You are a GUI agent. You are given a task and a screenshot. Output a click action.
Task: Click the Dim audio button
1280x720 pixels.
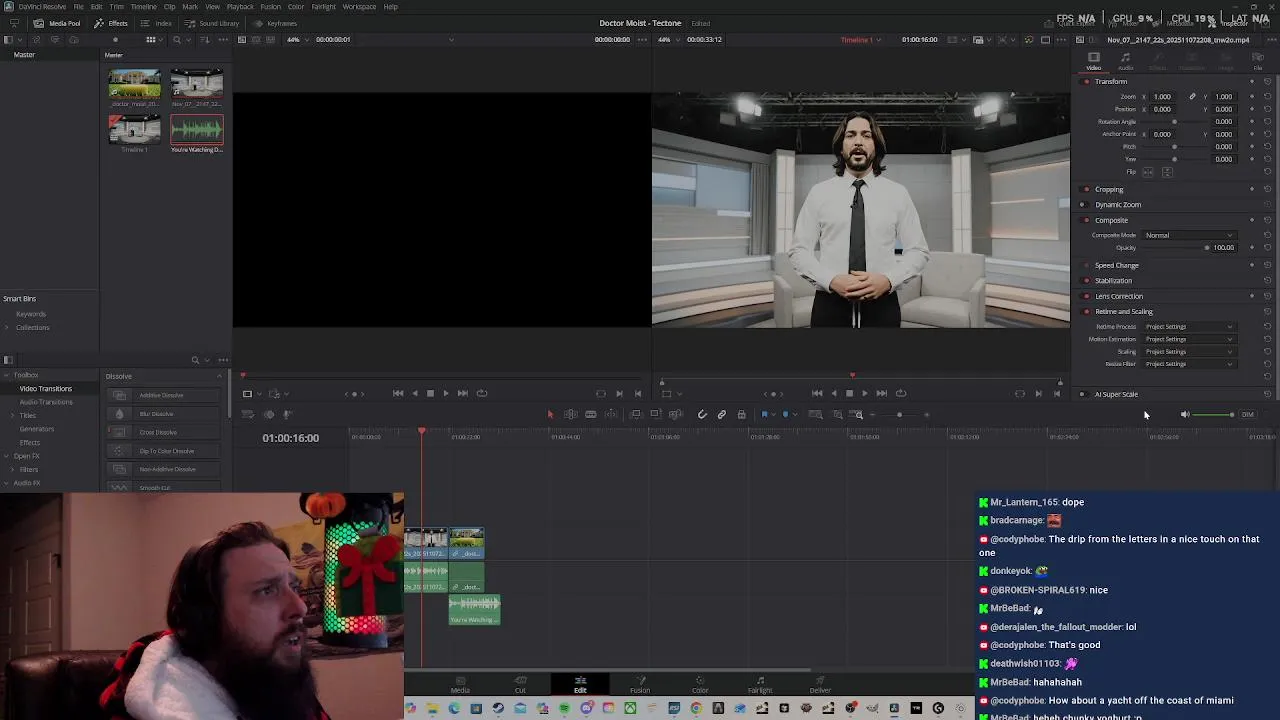1247,414
